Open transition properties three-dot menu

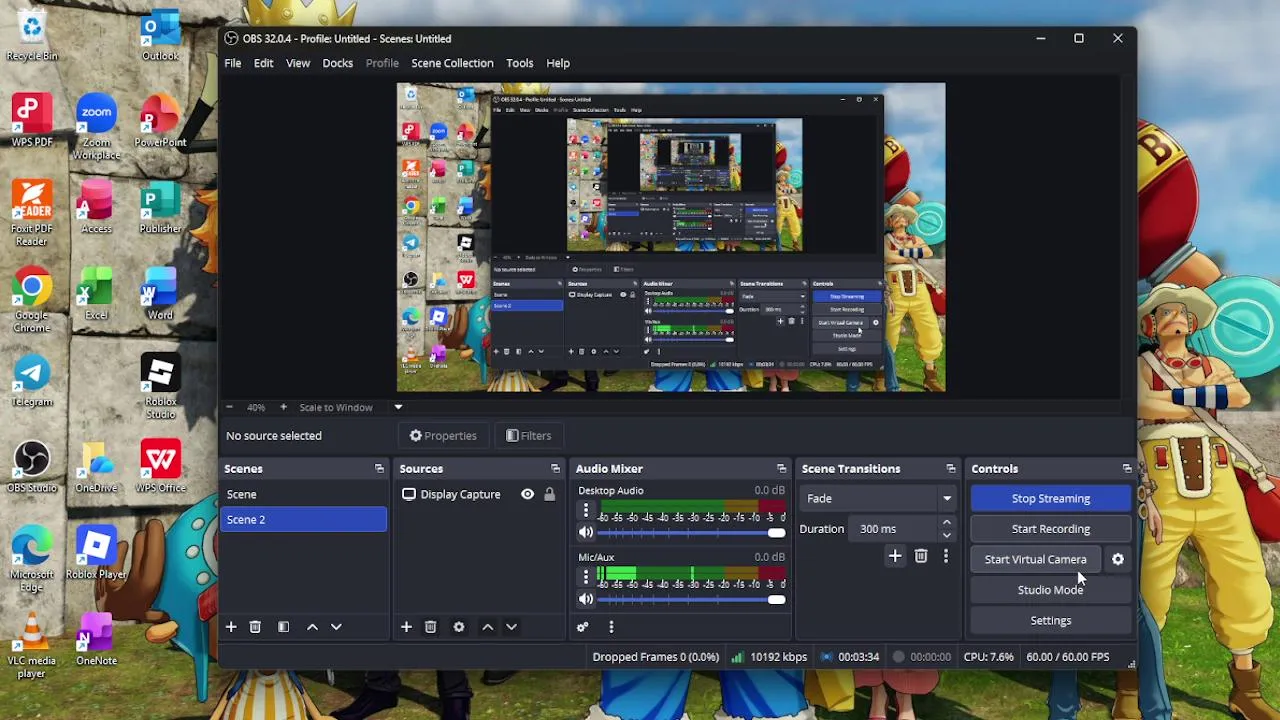pos(946,556)
